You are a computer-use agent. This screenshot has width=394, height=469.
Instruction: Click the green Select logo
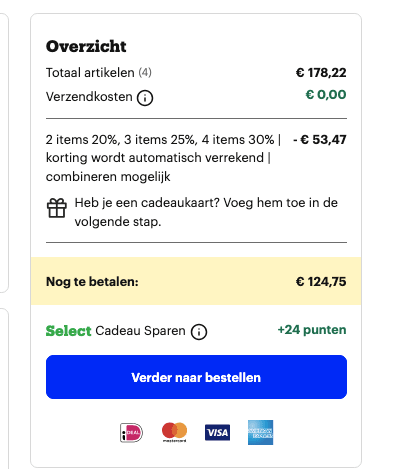point(68,331)
